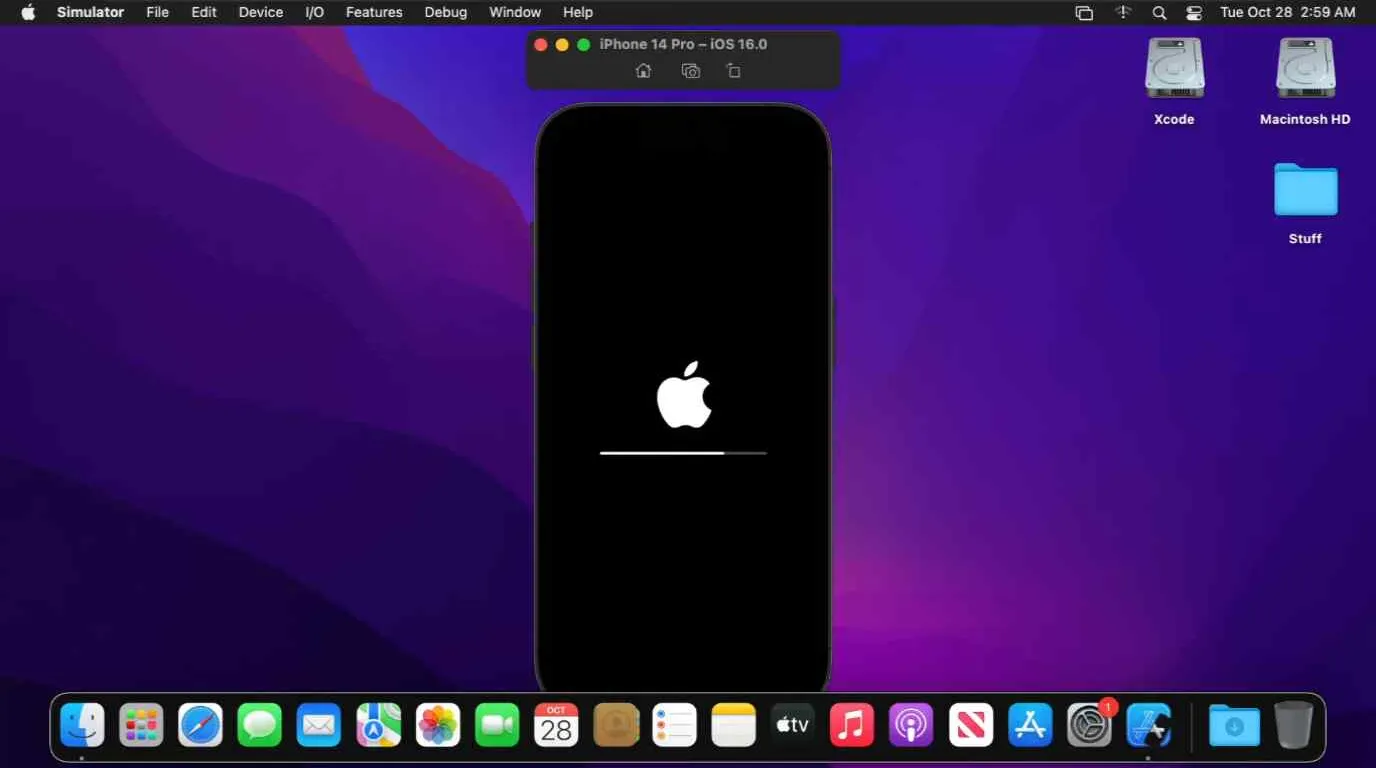Click the Home button in Simulator toolbar
The width and height of the screenshot is (1376, 768).
click(x=643, y=71)
